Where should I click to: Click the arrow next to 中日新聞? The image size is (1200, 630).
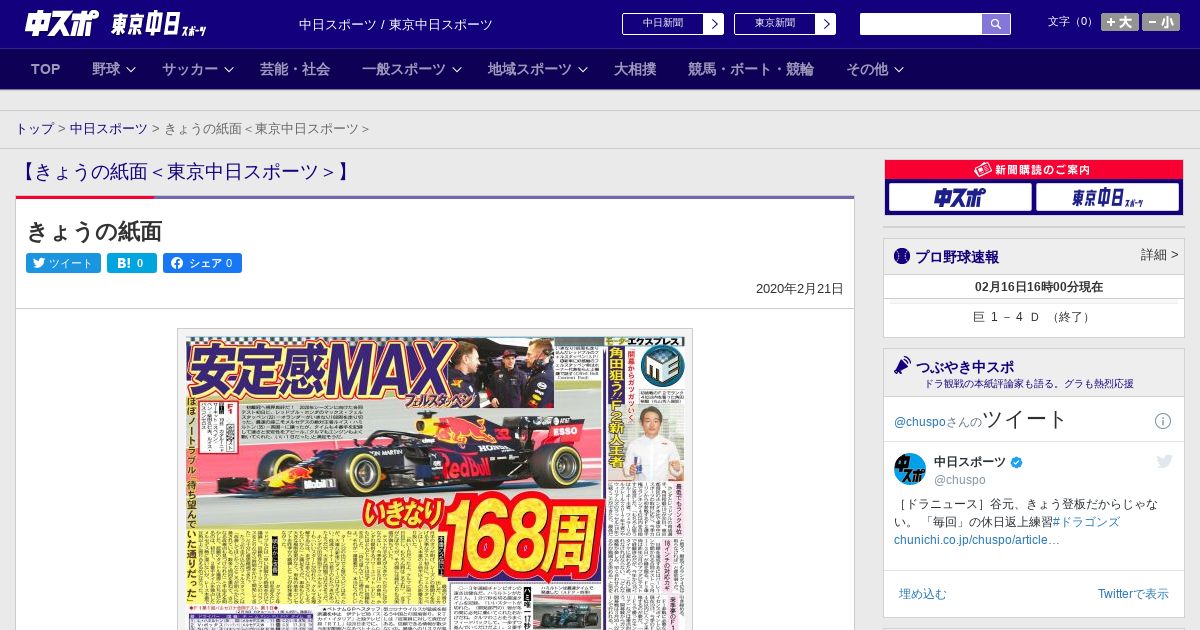coord(714,24)
